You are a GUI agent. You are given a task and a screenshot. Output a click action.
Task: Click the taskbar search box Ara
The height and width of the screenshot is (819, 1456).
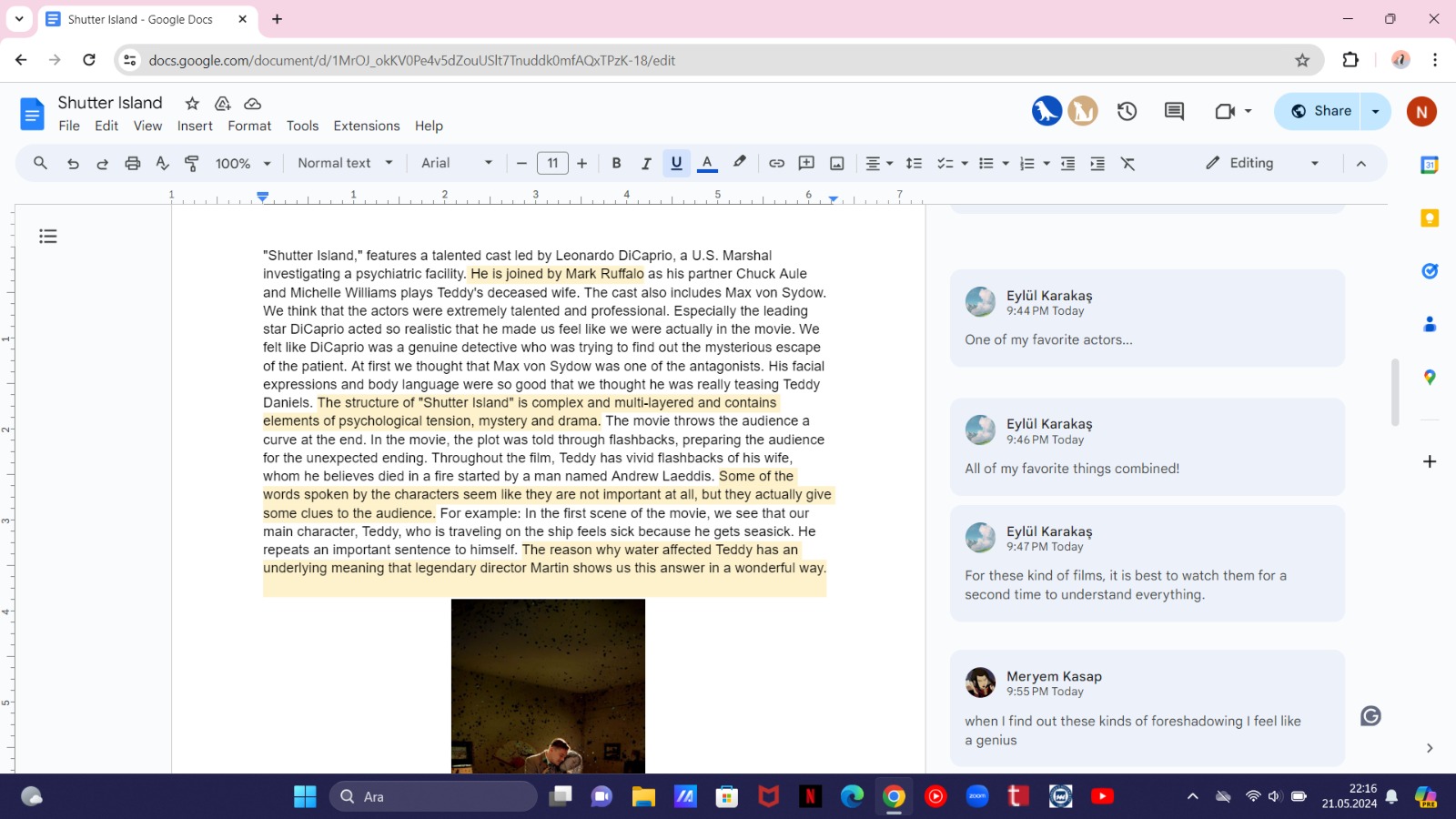[x=433, y=796]
